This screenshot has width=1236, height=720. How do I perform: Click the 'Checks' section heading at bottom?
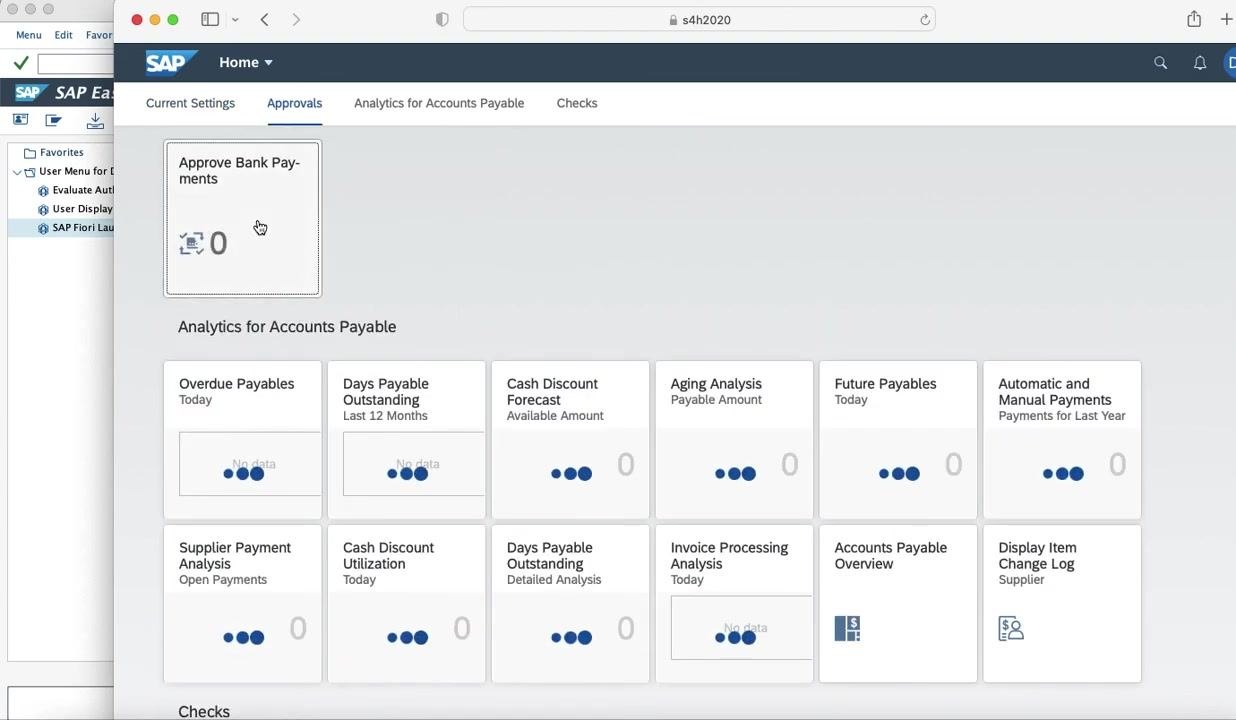click(x=204, y=711)
